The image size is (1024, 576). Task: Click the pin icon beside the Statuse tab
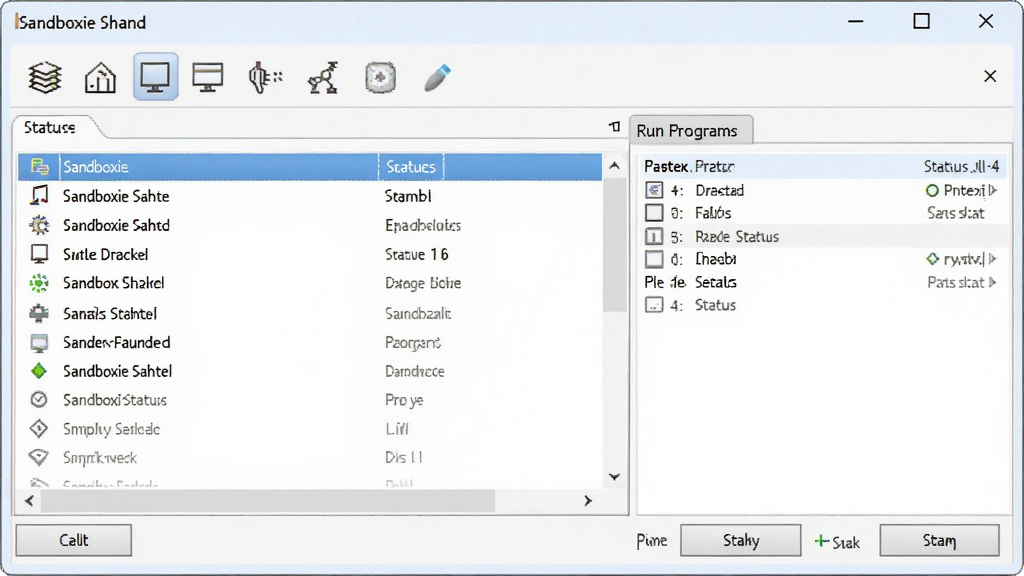click(615, 126)
